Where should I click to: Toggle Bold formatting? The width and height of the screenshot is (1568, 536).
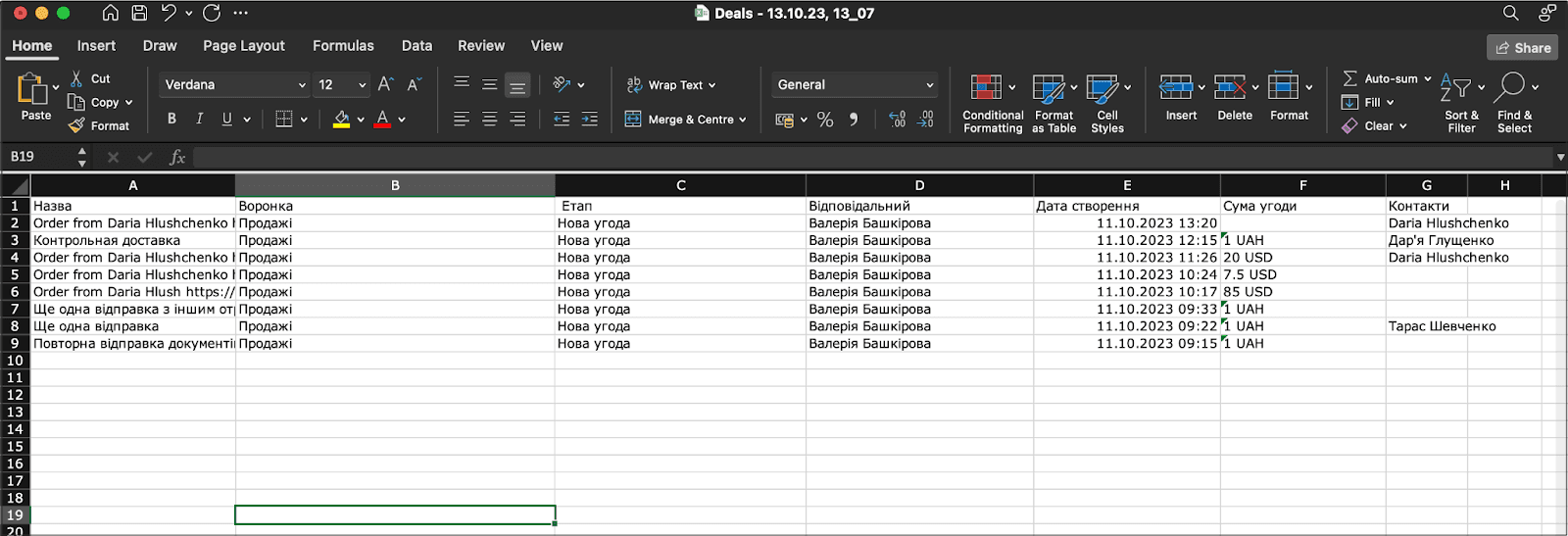(x=171, y=119)
